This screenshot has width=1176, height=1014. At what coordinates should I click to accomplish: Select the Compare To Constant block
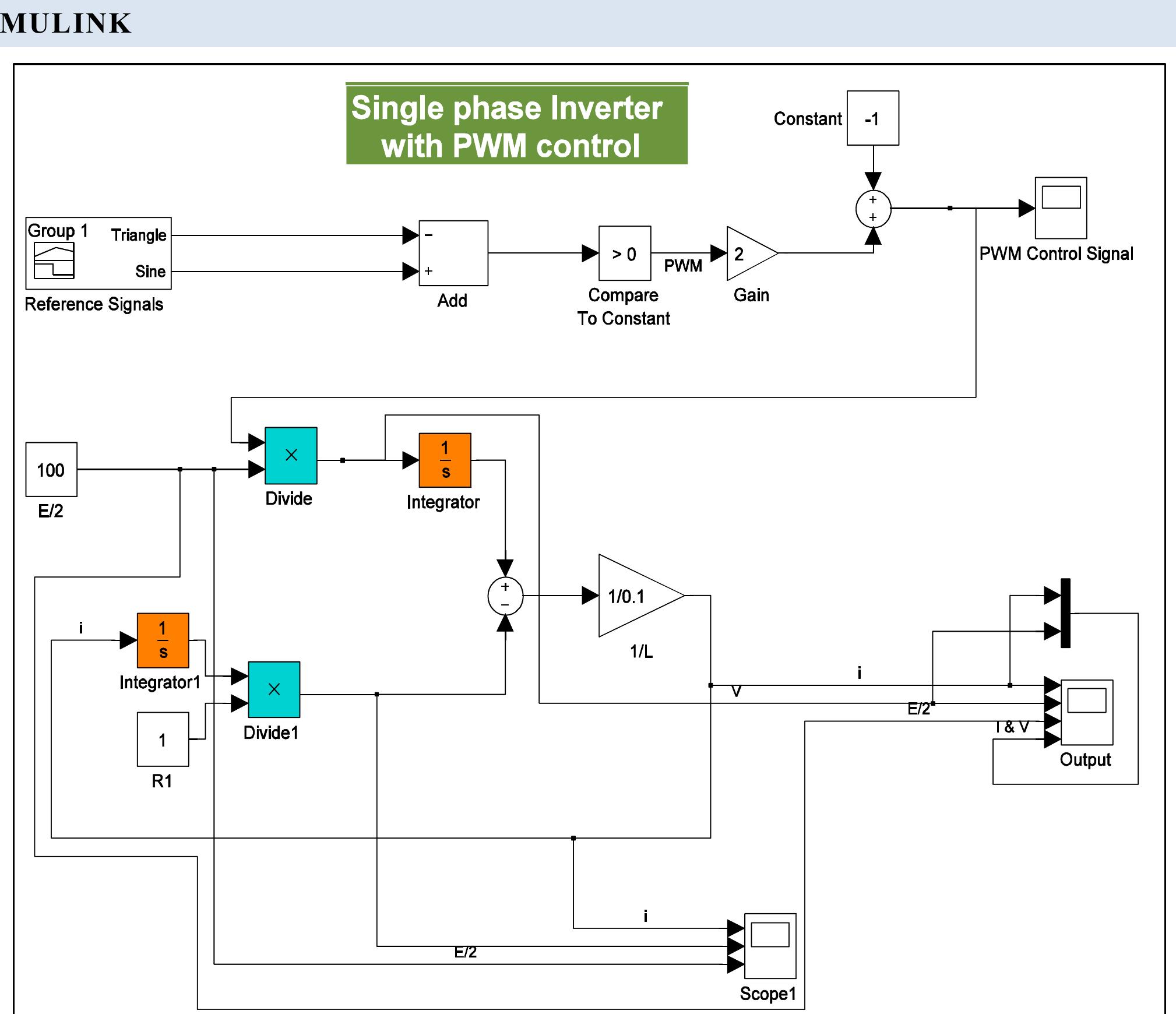(x=625, y=254)
